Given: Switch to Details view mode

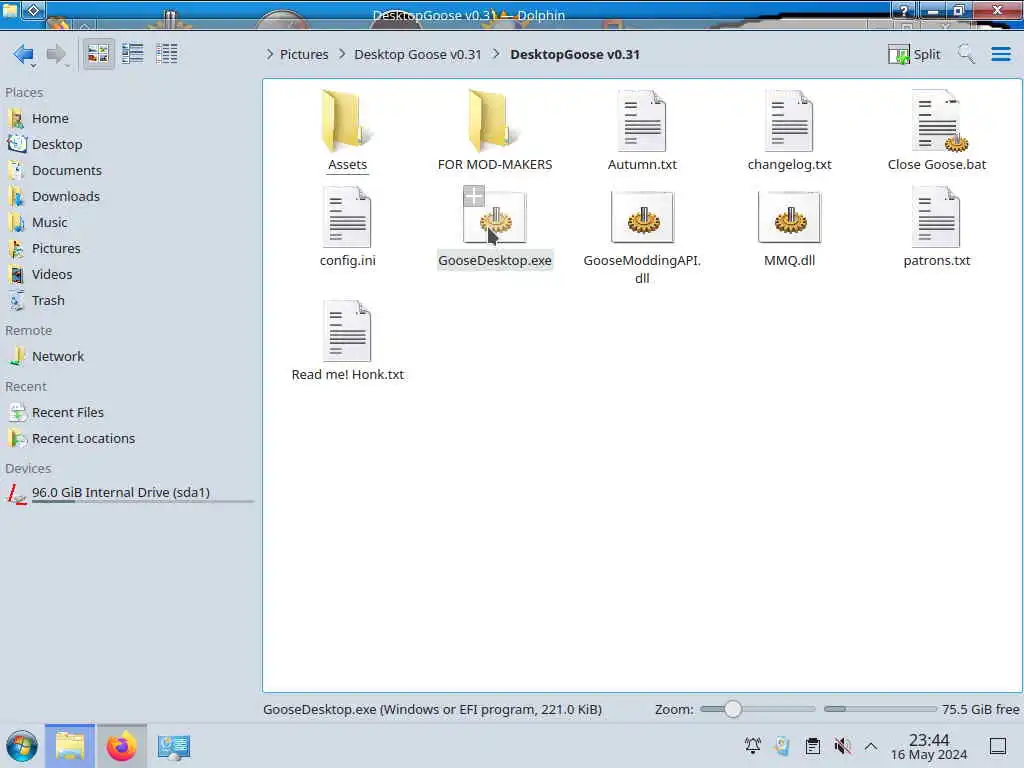Looking at the screenshot, I should pos(167,54).
